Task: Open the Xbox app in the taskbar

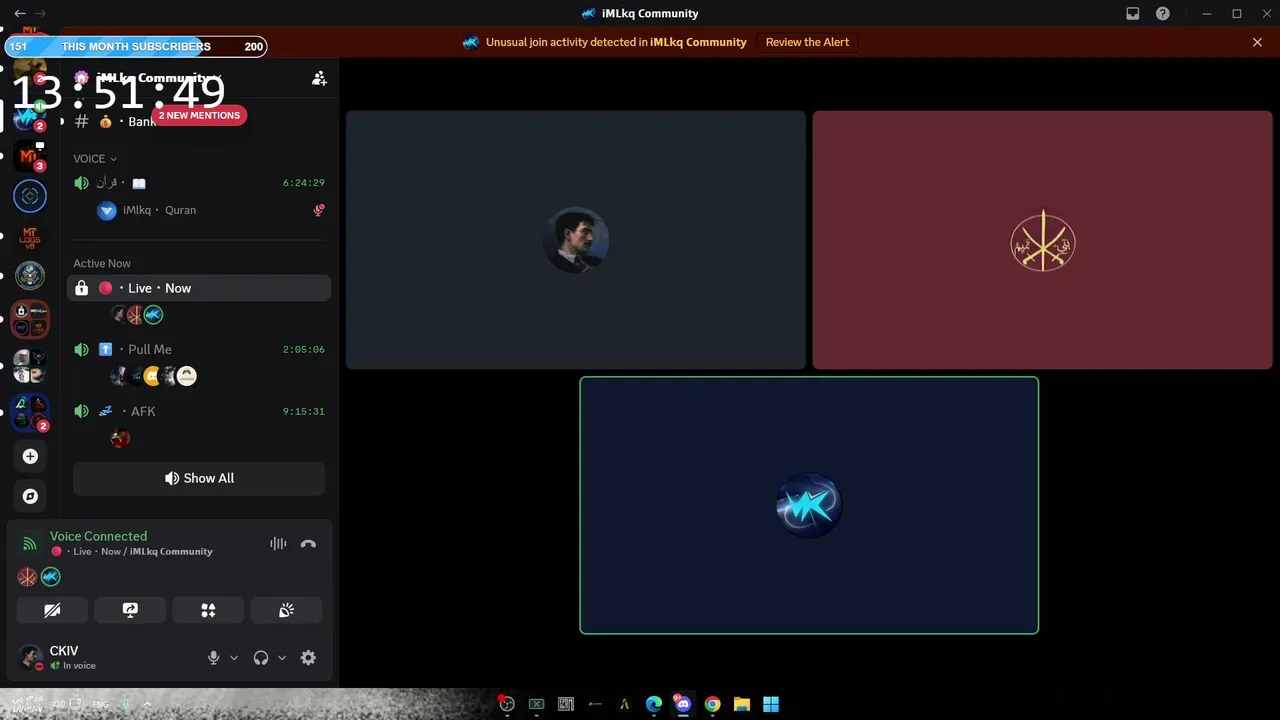Action: (x=536, y=704)
